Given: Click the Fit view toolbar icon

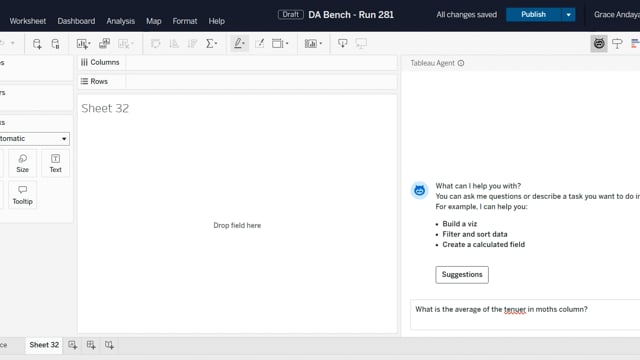Looking at the screenshot, I should pos(278,43).
